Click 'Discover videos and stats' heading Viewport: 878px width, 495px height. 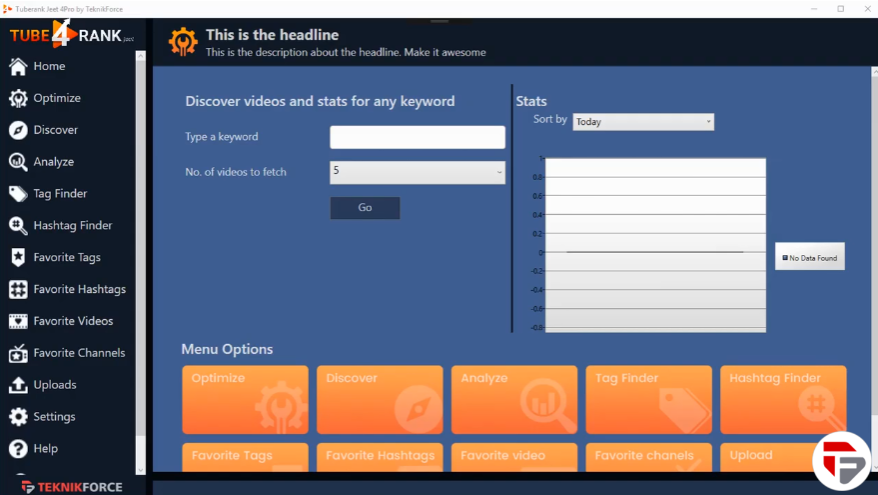(320, 101)
